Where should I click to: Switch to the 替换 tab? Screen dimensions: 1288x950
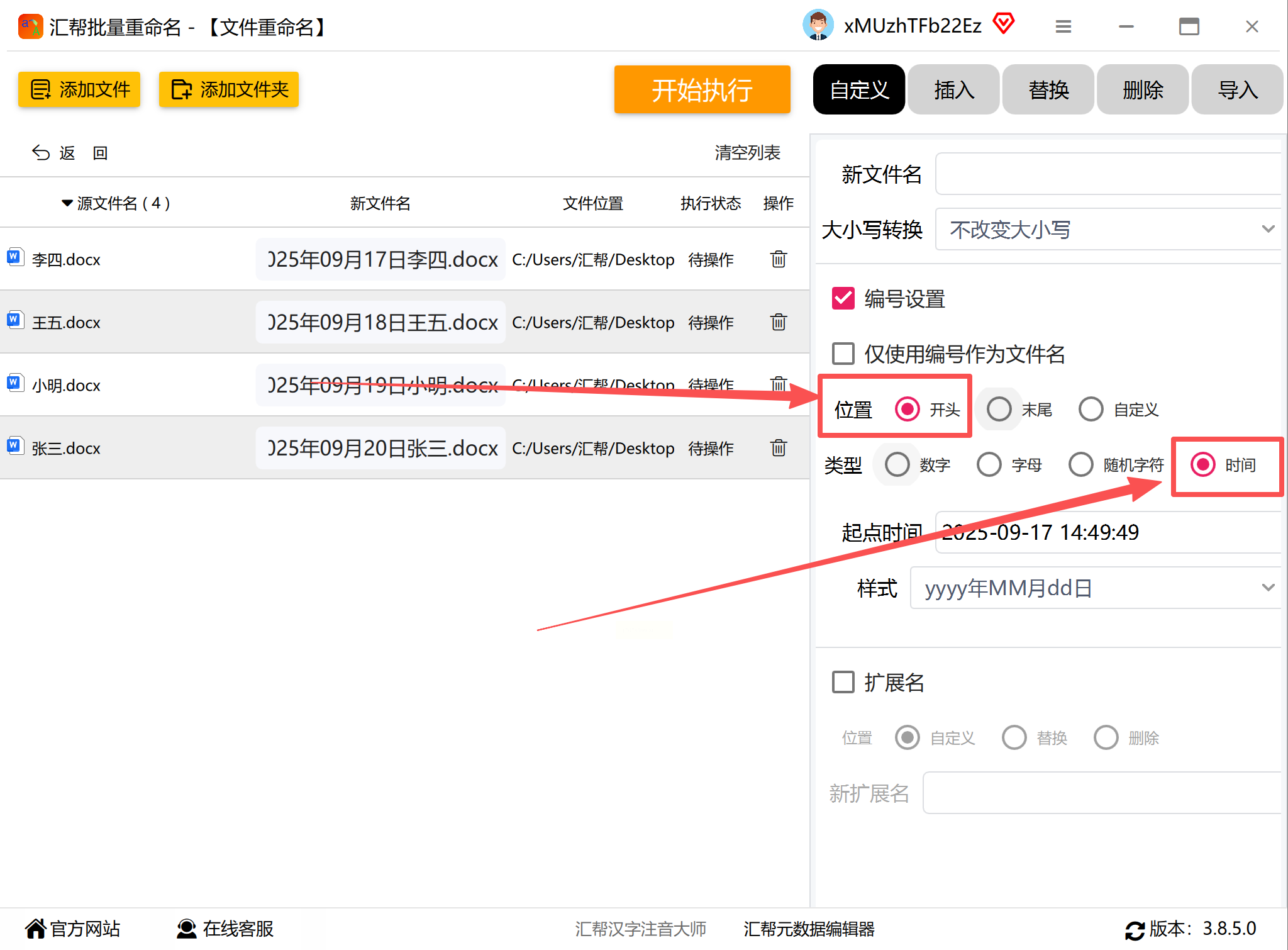point(1048,90)
